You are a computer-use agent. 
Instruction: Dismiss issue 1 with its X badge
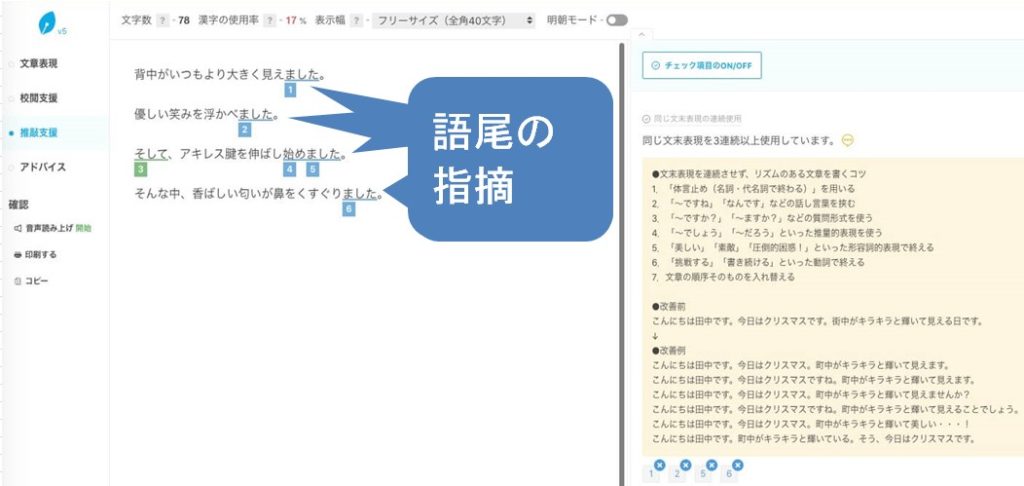659,465
